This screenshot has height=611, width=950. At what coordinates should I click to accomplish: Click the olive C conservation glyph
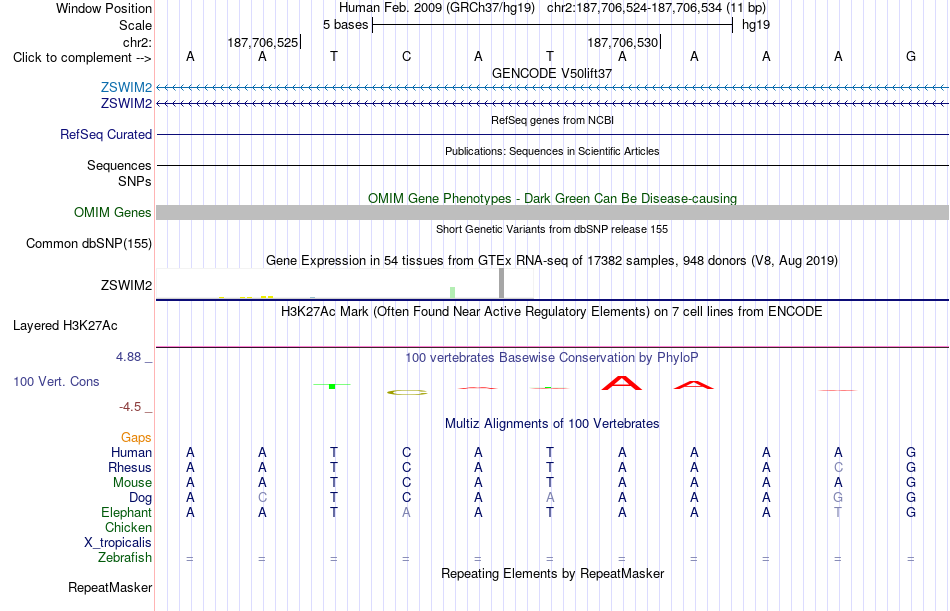tap(407, 393)
